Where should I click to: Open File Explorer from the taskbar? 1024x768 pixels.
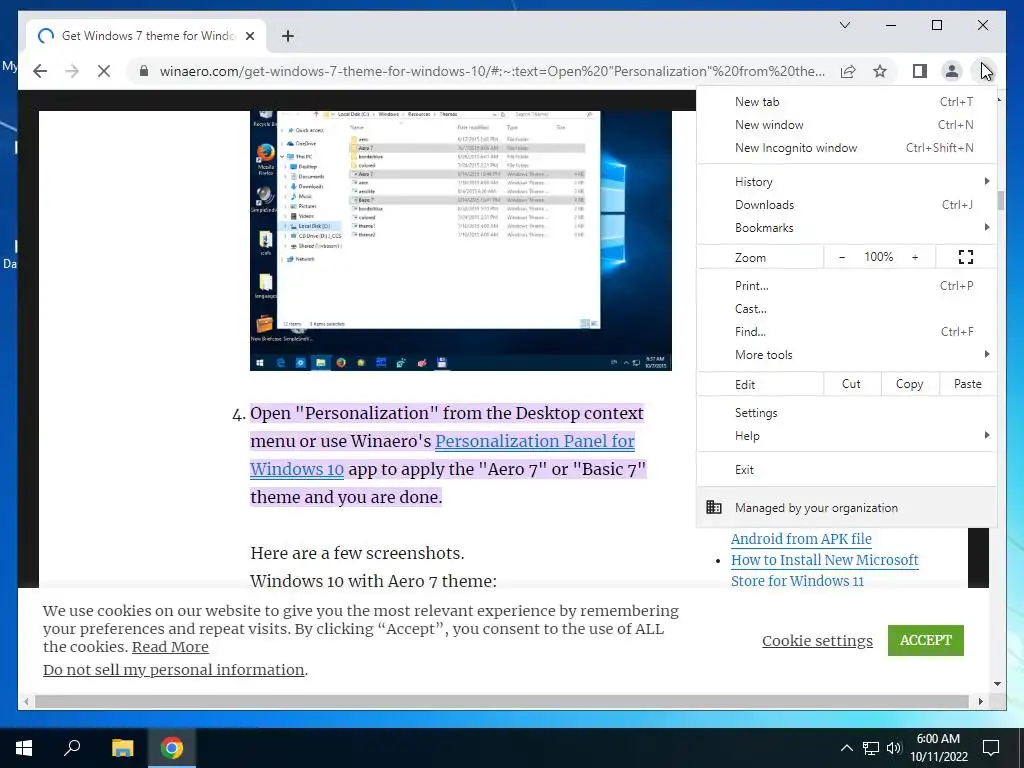pyautogui.click(x=122, y=748)
